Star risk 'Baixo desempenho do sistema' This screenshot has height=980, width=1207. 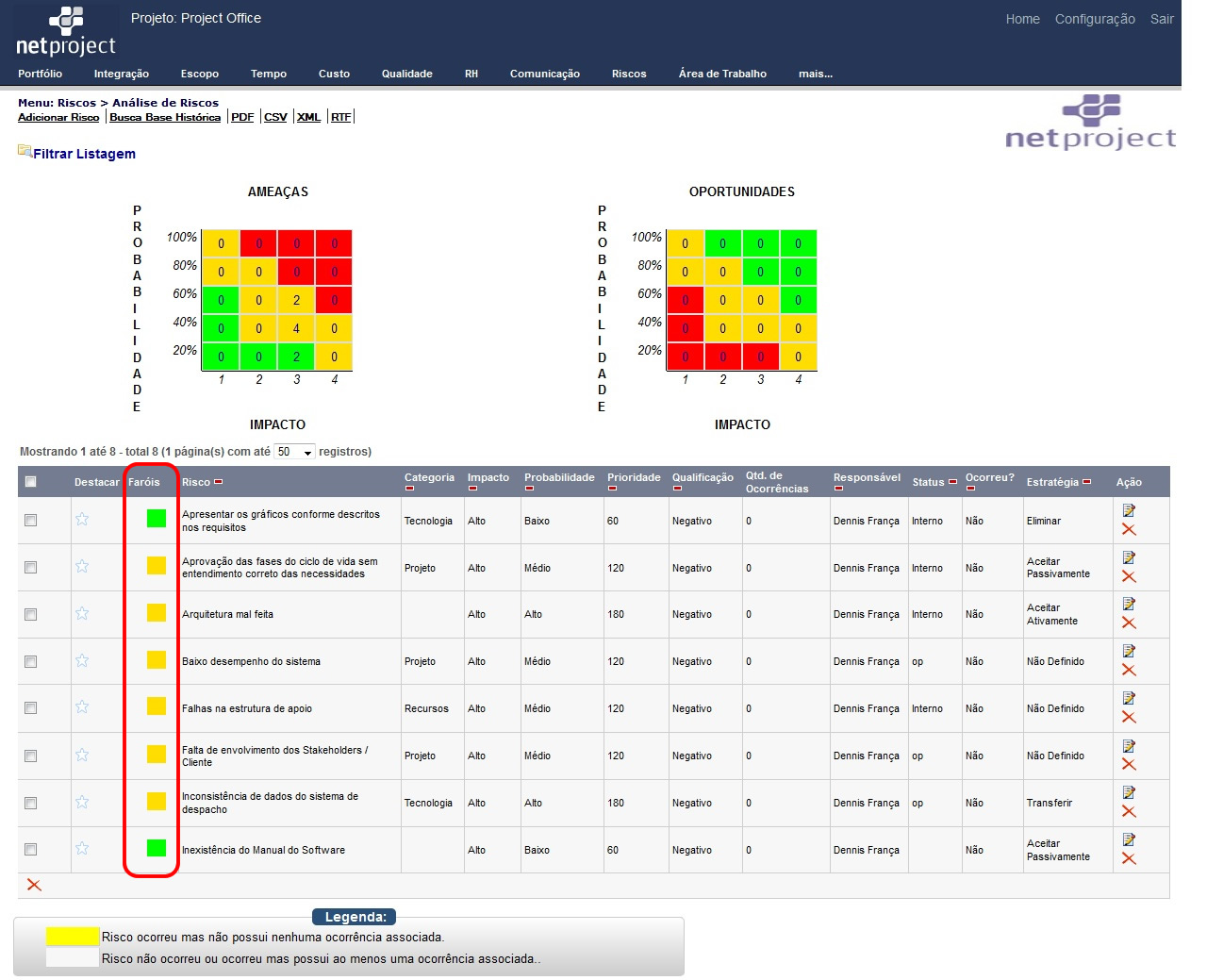coord(82,660)
